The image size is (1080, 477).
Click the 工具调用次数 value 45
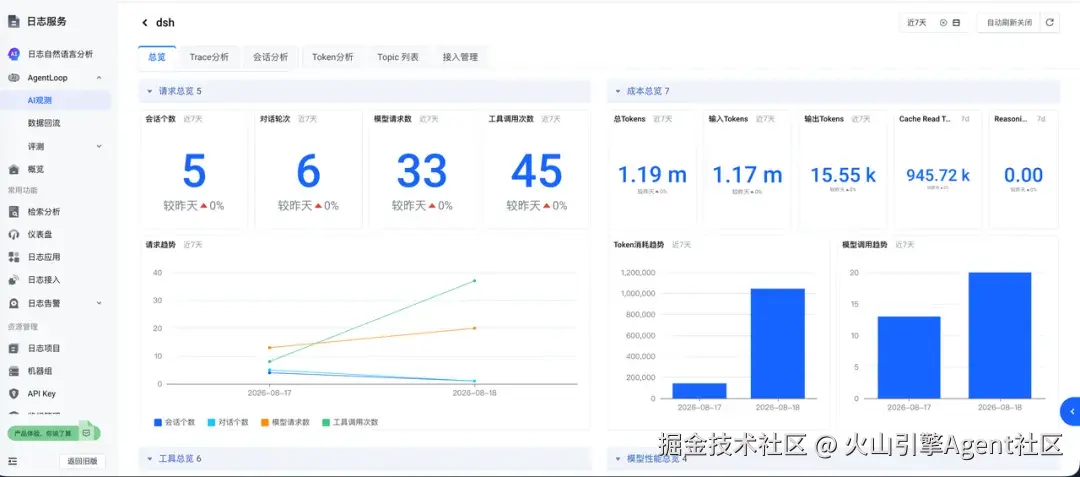[x=537, y=171]
